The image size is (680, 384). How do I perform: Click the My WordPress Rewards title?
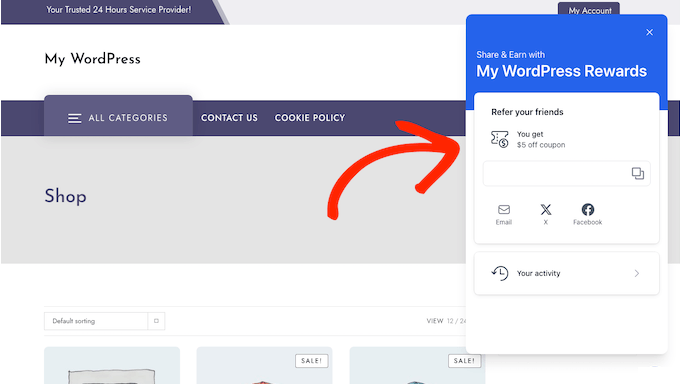point(561,71)
